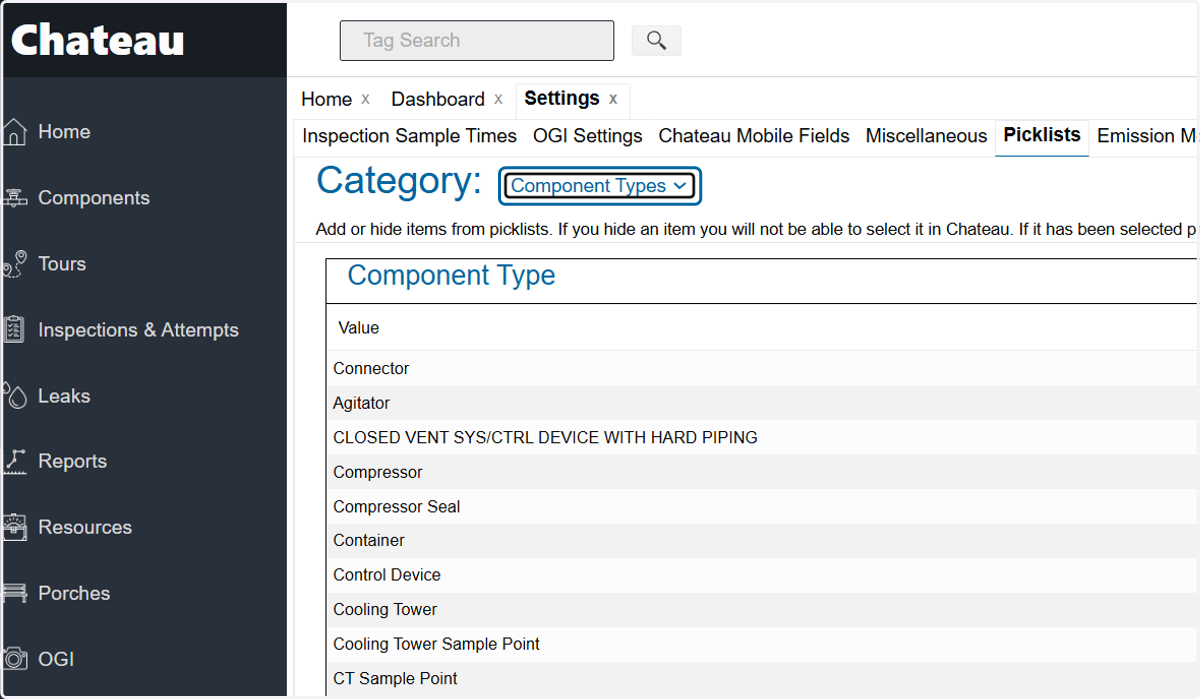Viewport: 1200px width, 699px height.
Task: Select the CLOSED VENT SYS/CTRL DEVICE row
Action: click(x=762, y=437)
